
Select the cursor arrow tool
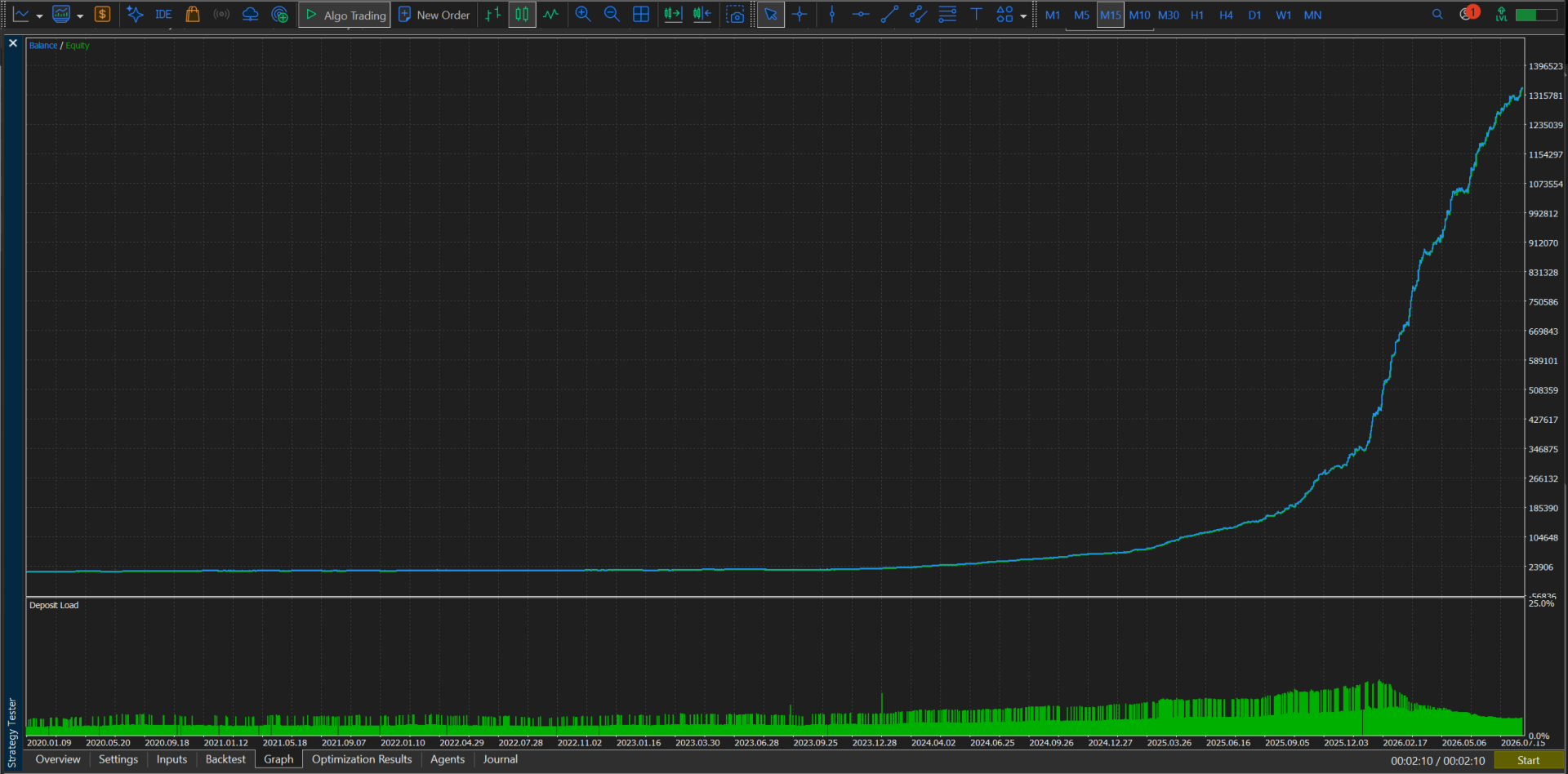[x=770, y=15]
